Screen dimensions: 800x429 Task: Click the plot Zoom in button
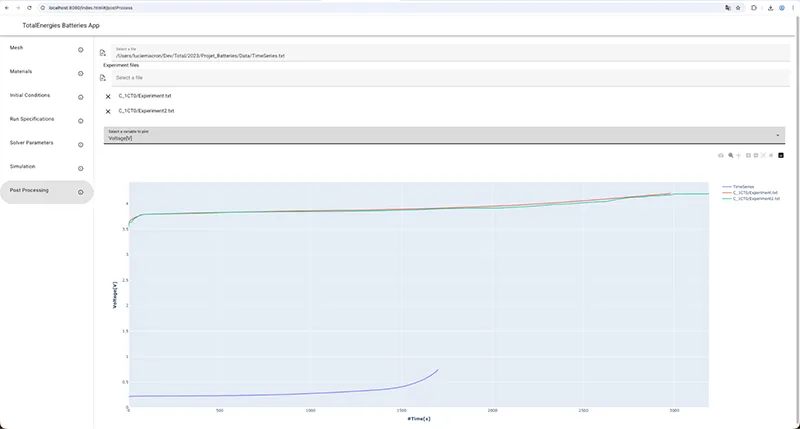(748, 156)
